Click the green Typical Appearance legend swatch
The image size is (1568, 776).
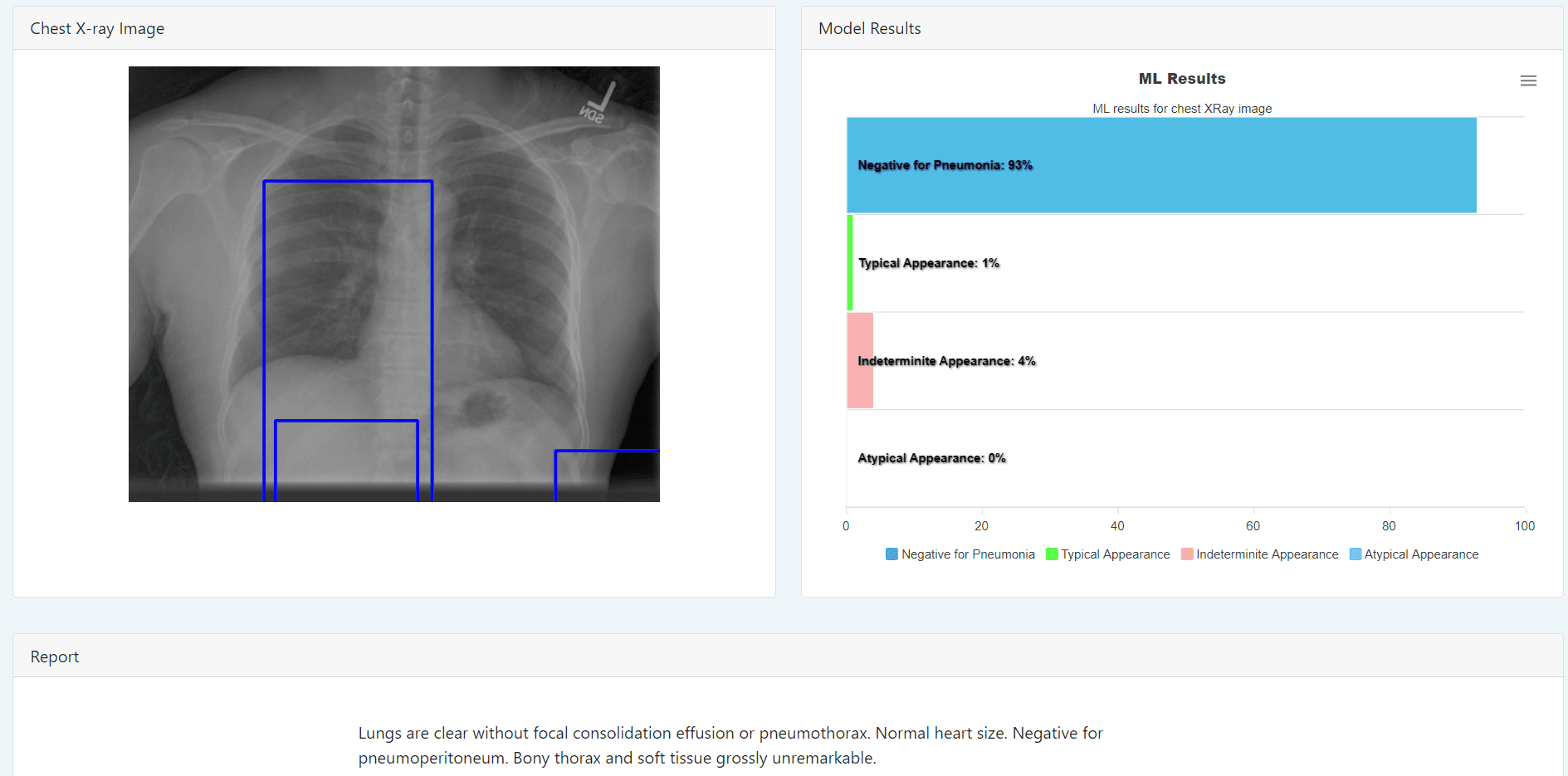pyautogui.click(x=1051, y=554)
